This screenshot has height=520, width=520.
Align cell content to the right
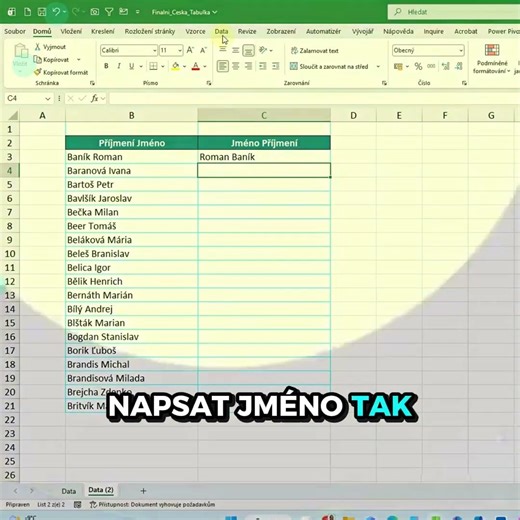249,66
